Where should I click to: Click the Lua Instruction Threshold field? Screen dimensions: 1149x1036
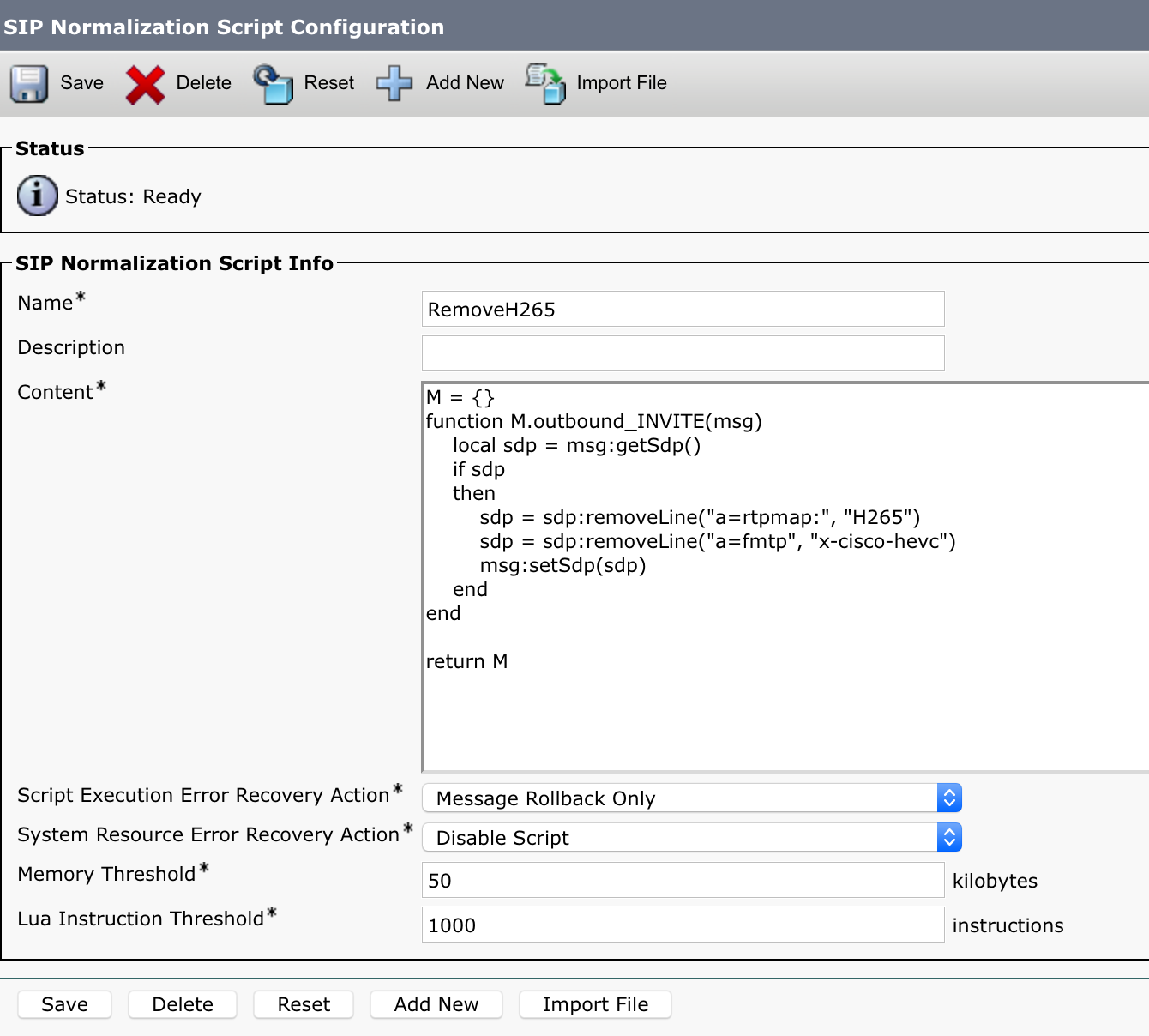(x=683, y=925)
